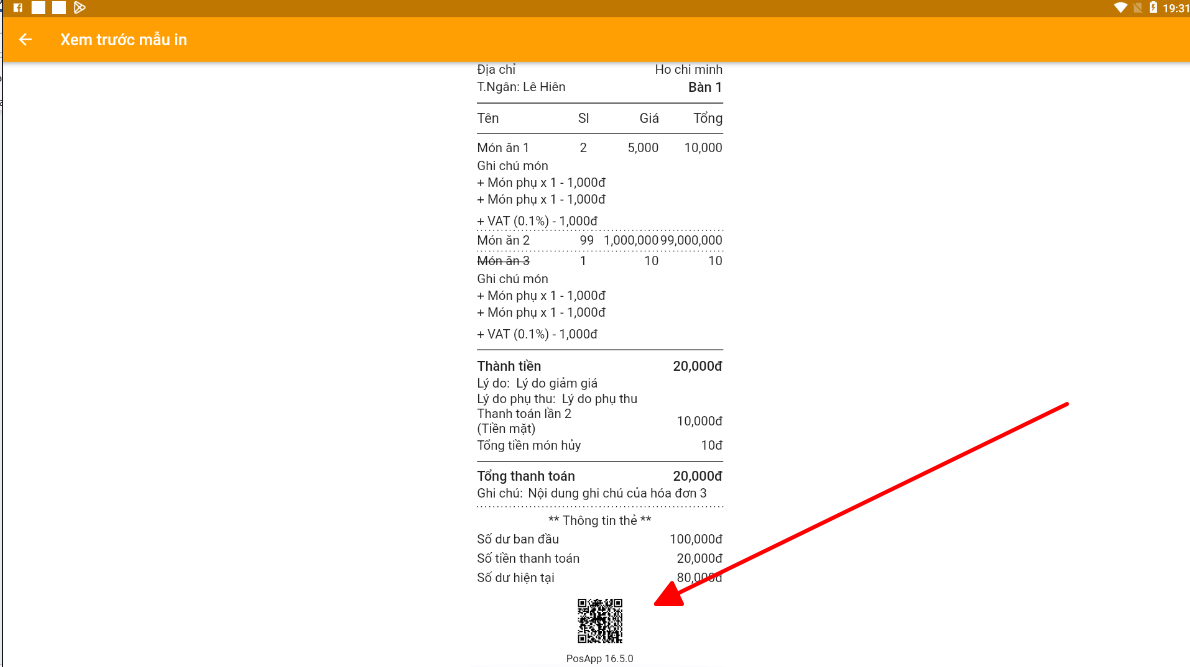Tap white square notification beside Facebook icon
Screen dimensions: 1190x667
pos(38,8)
